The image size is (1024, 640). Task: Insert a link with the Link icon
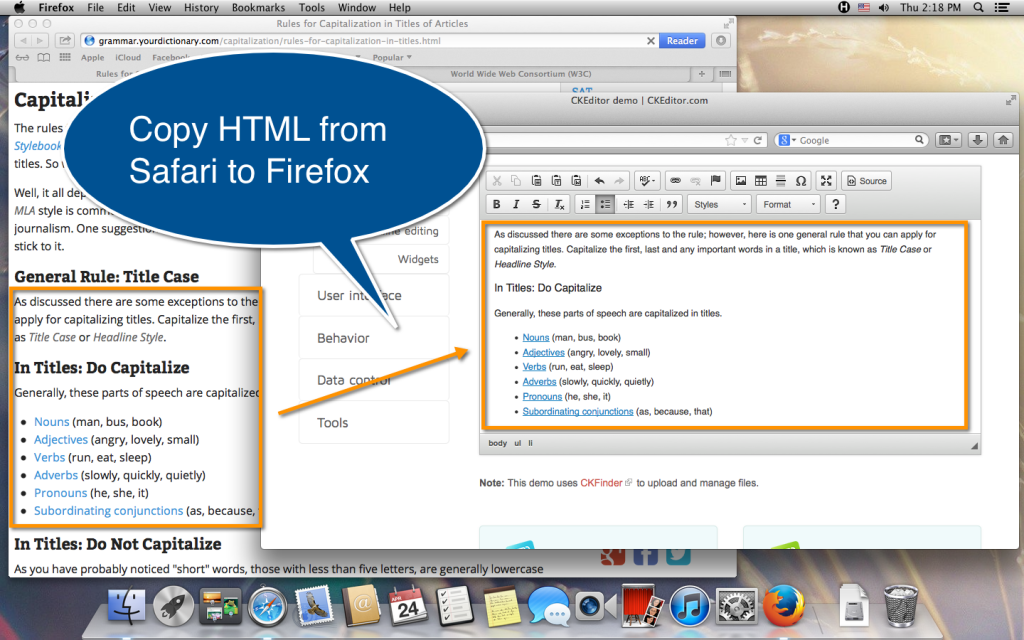tap(675, 181)
